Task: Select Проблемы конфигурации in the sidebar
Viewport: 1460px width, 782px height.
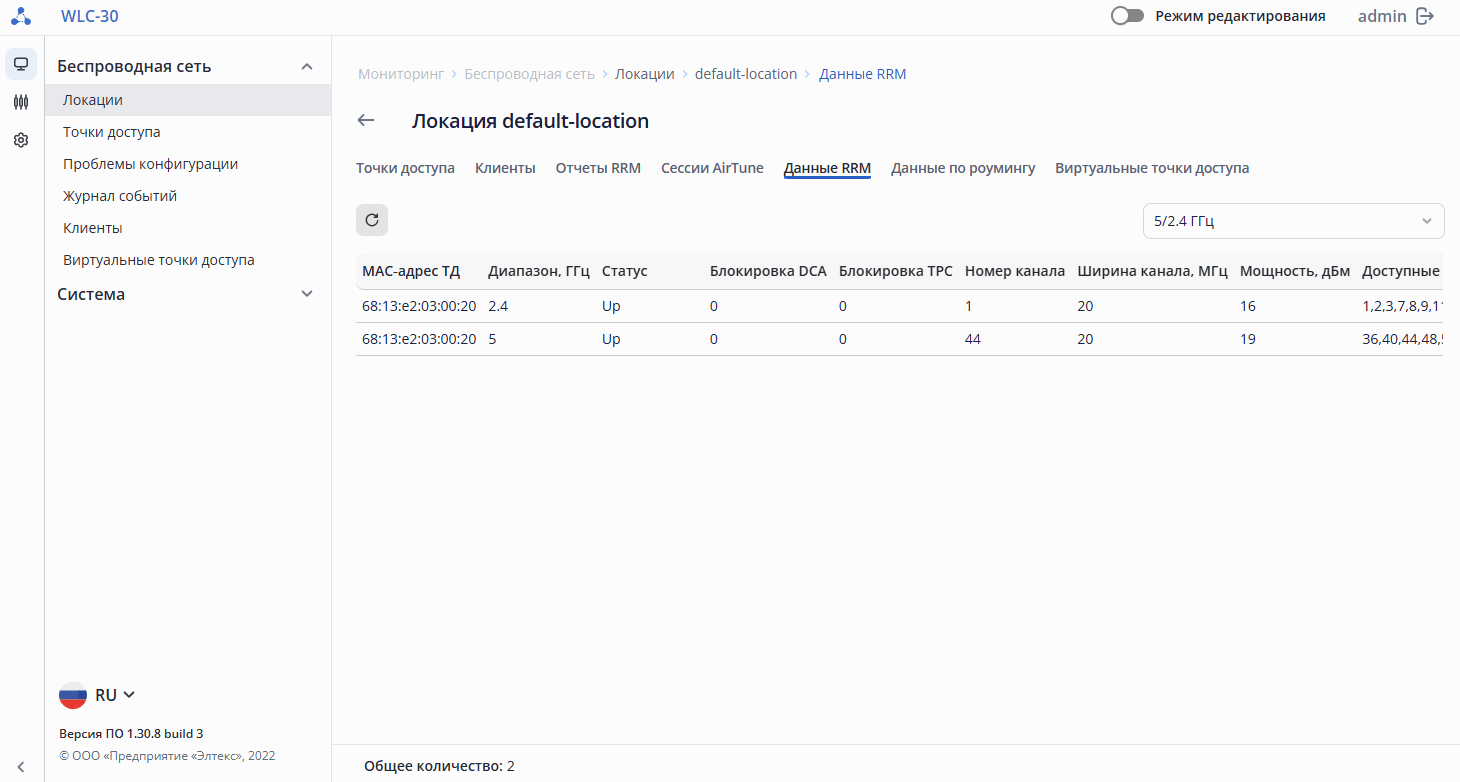Action: click(150, 164)
